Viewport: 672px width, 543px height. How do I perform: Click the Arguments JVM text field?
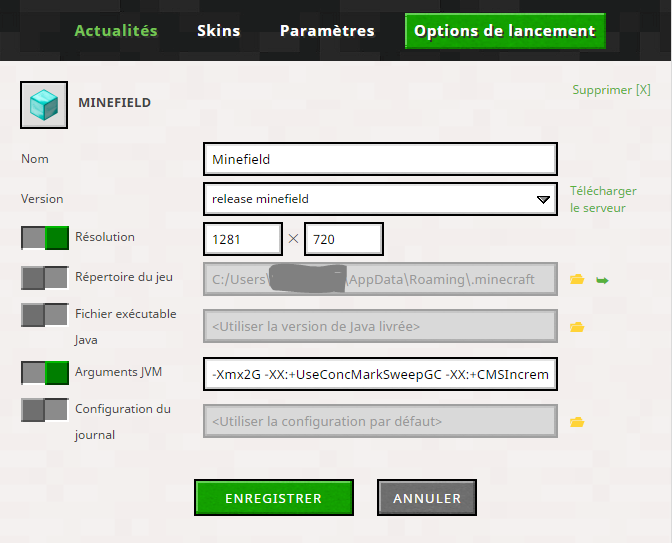pos(380,374)
